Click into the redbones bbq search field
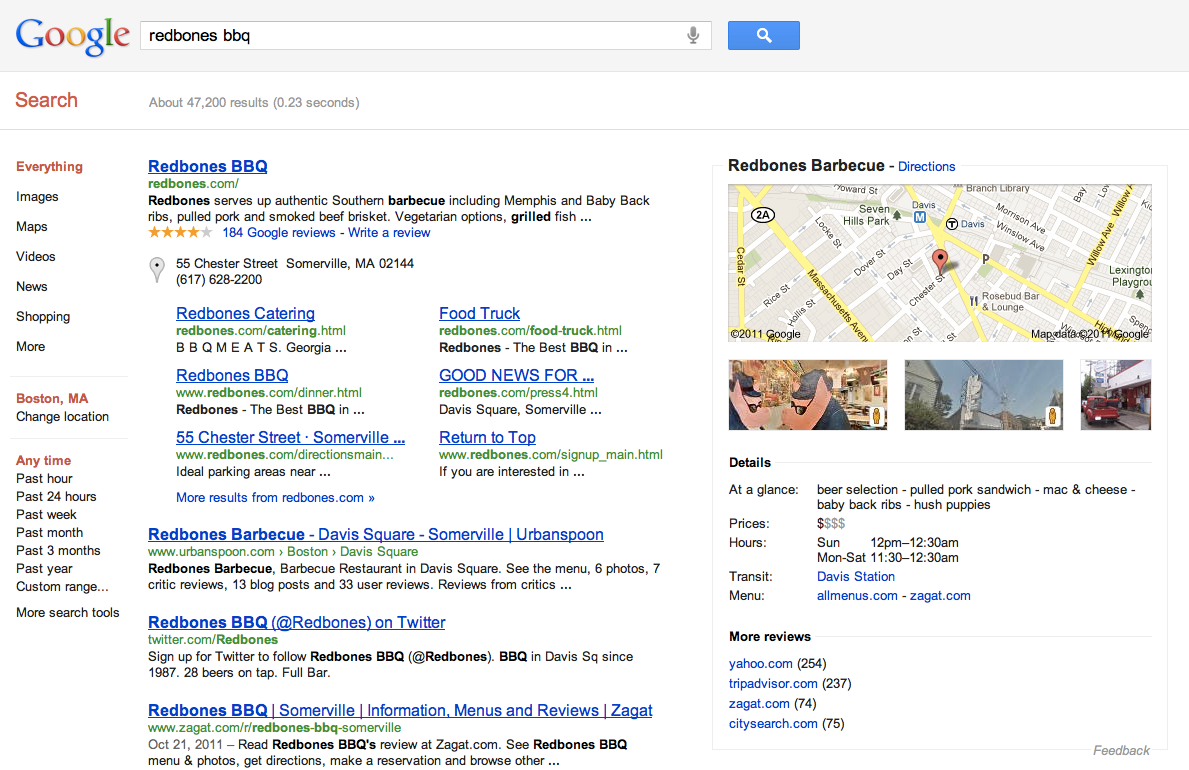1189x770 pixels. pos(410,36)
